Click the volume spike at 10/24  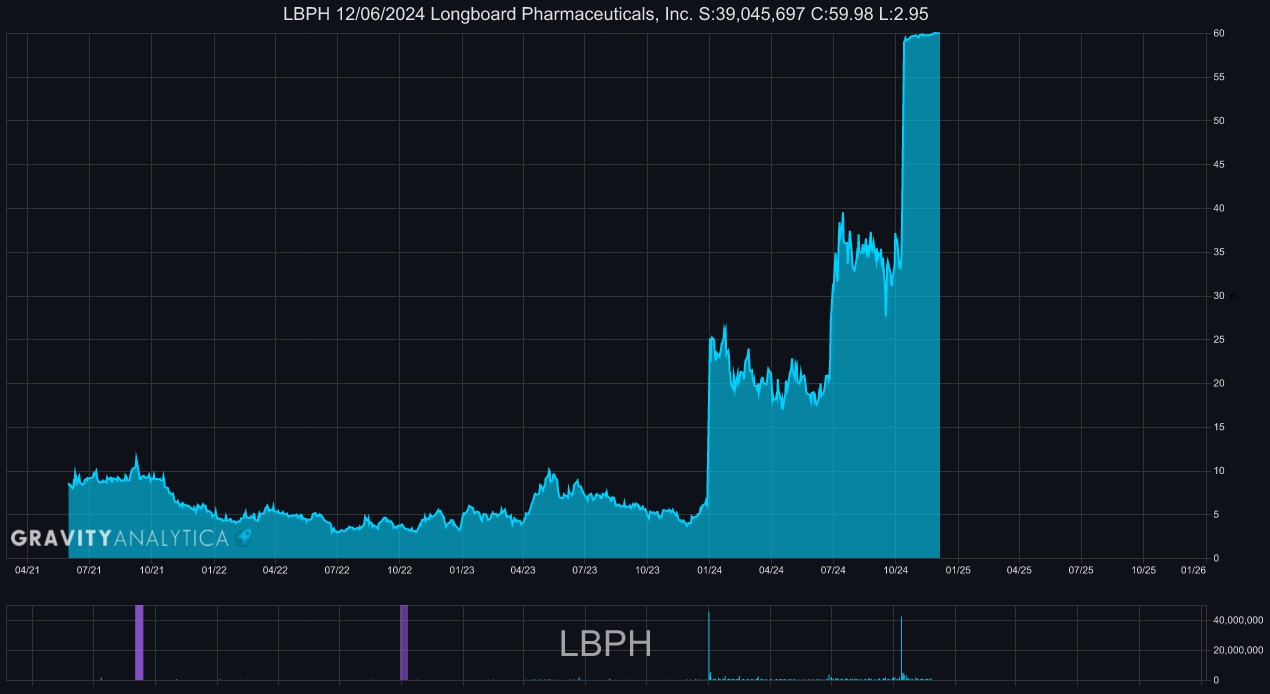pos(901,648)
